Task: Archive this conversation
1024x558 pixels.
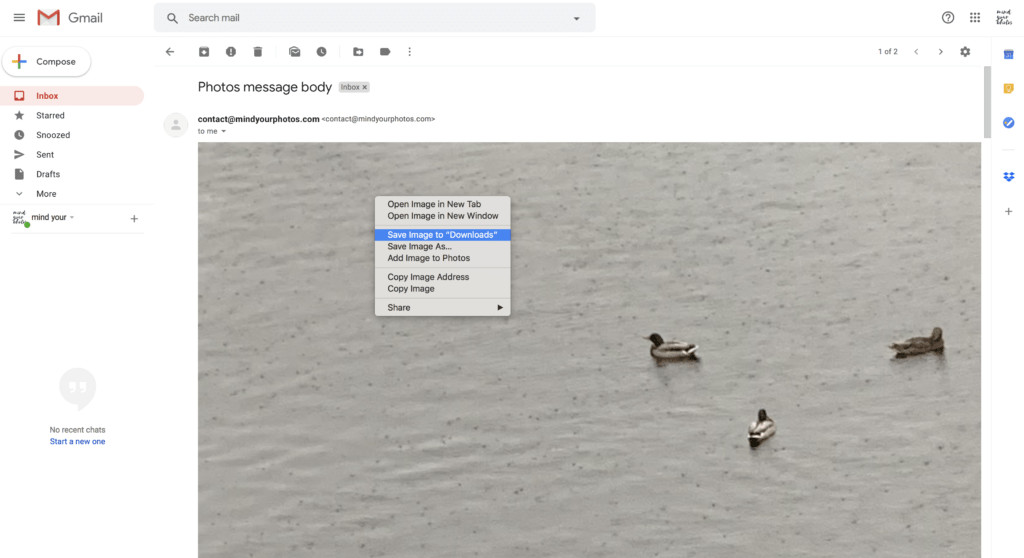Action: coord(204,52)
